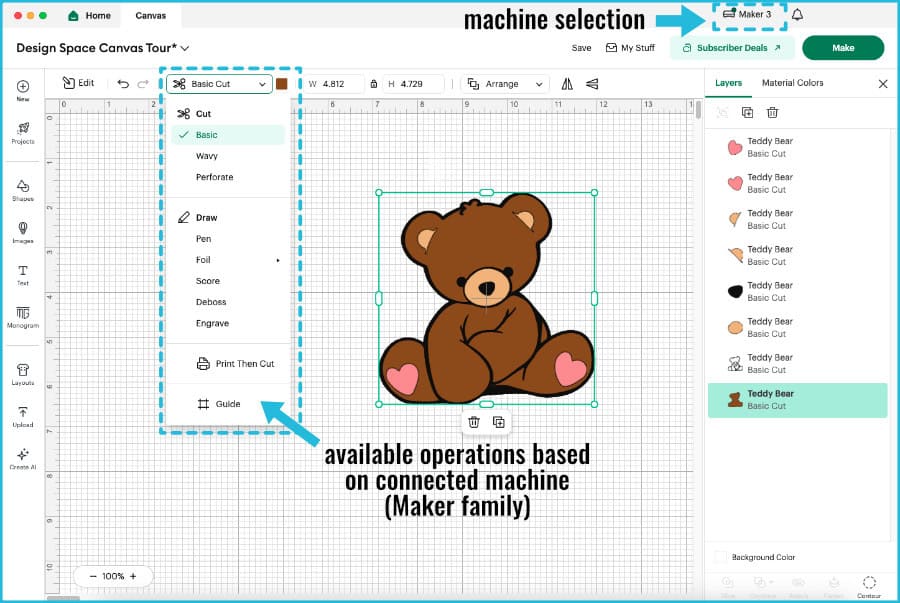Viewport: 900px width, 603px height.
Task: Choose the Perforate option
Action: point(215,177)
